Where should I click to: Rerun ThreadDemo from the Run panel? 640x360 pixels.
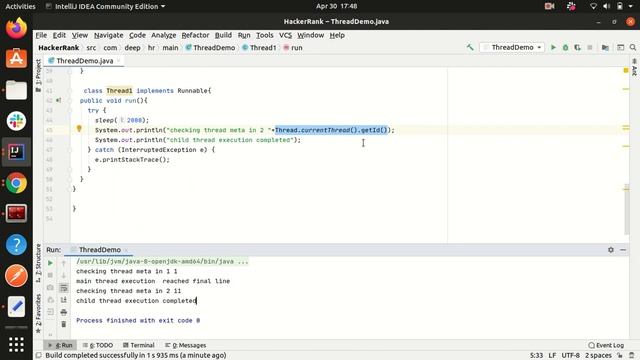(x=50, y=263)
